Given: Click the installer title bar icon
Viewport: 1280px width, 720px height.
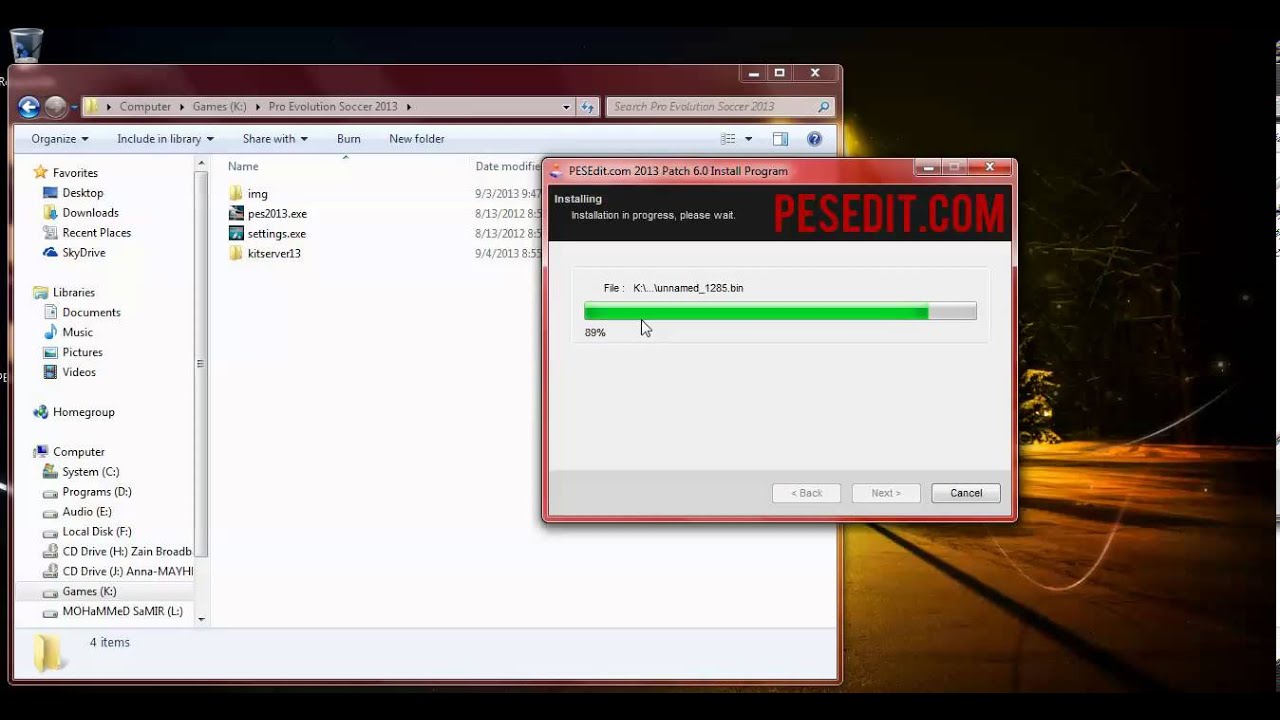Looking at the screenshot, I should [x=557, y=171].
